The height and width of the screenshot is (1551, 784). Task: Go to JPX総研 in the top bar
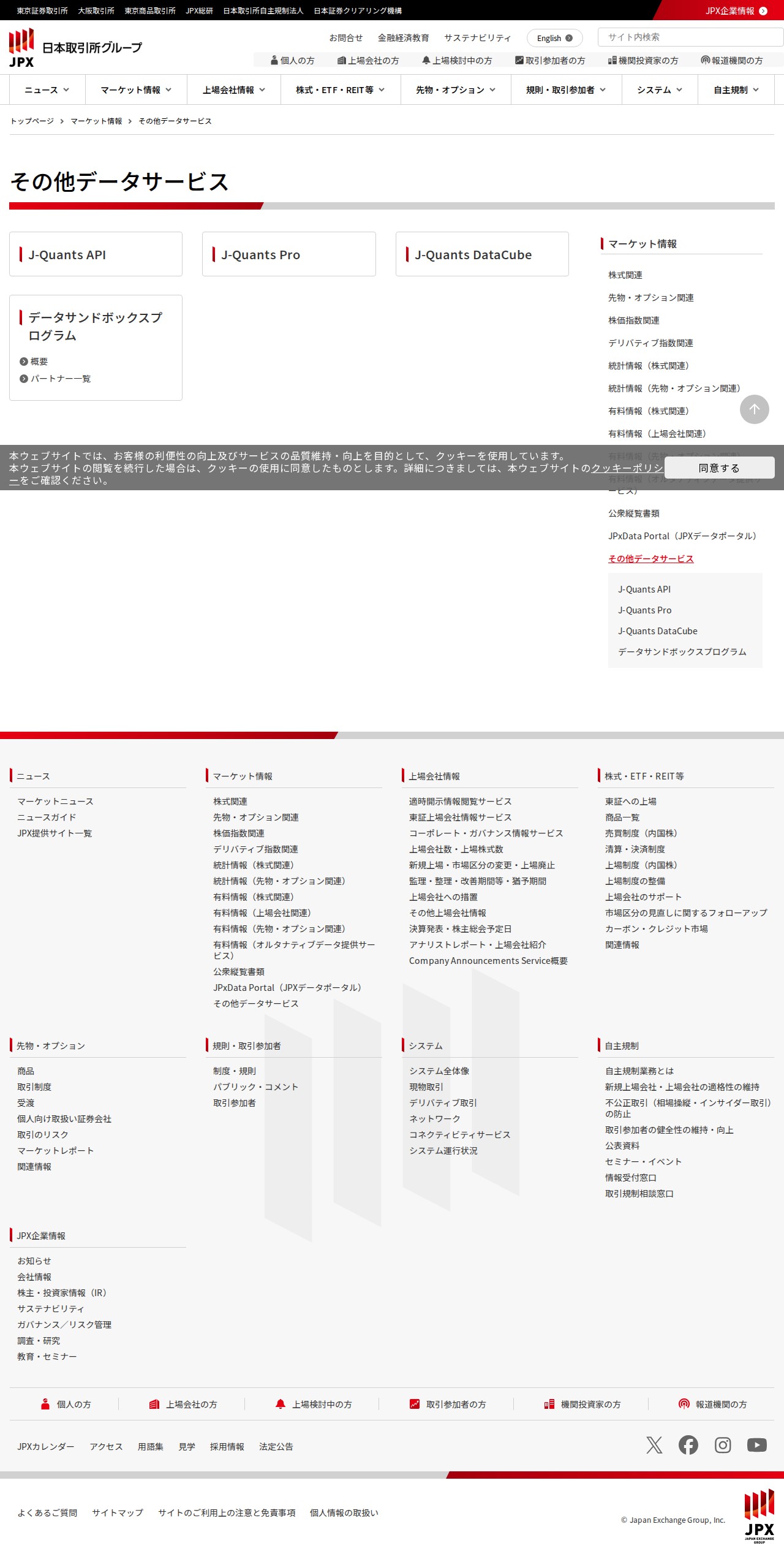tap(200, 11)
